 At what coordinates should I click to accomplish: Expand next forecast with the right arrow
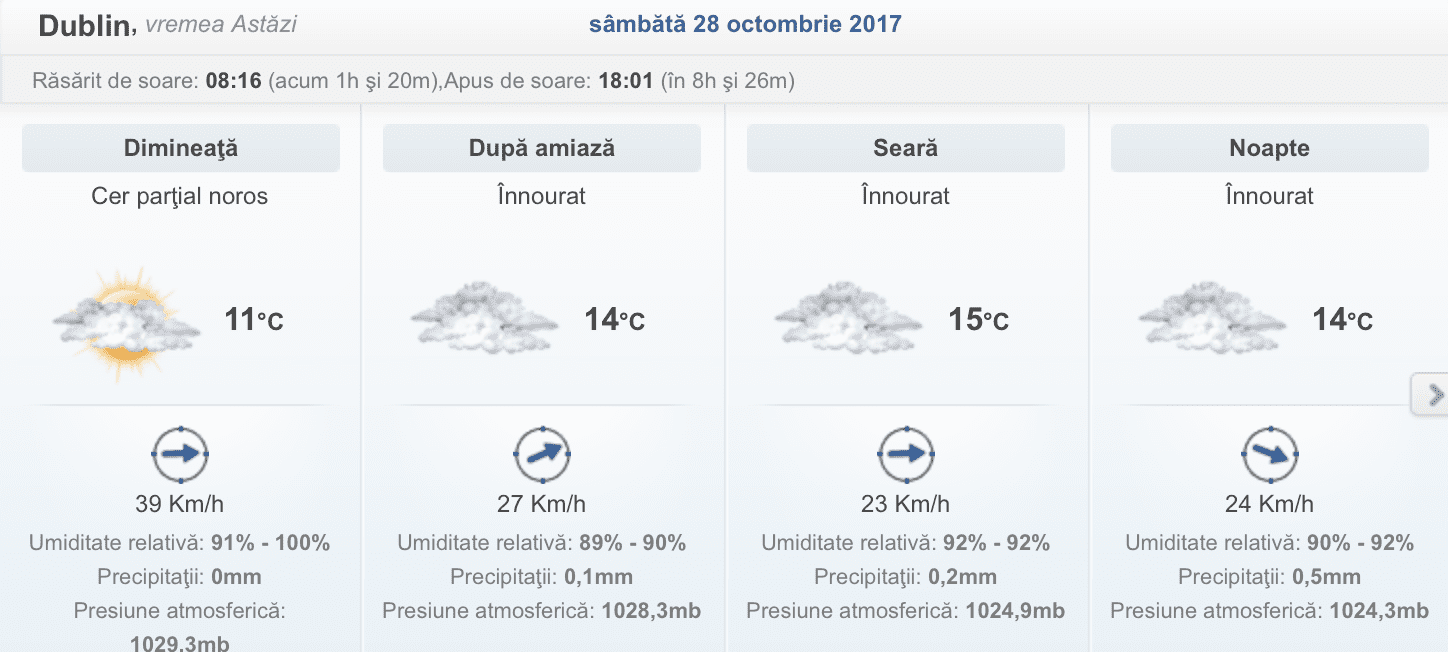click(x=1434, y=396)
